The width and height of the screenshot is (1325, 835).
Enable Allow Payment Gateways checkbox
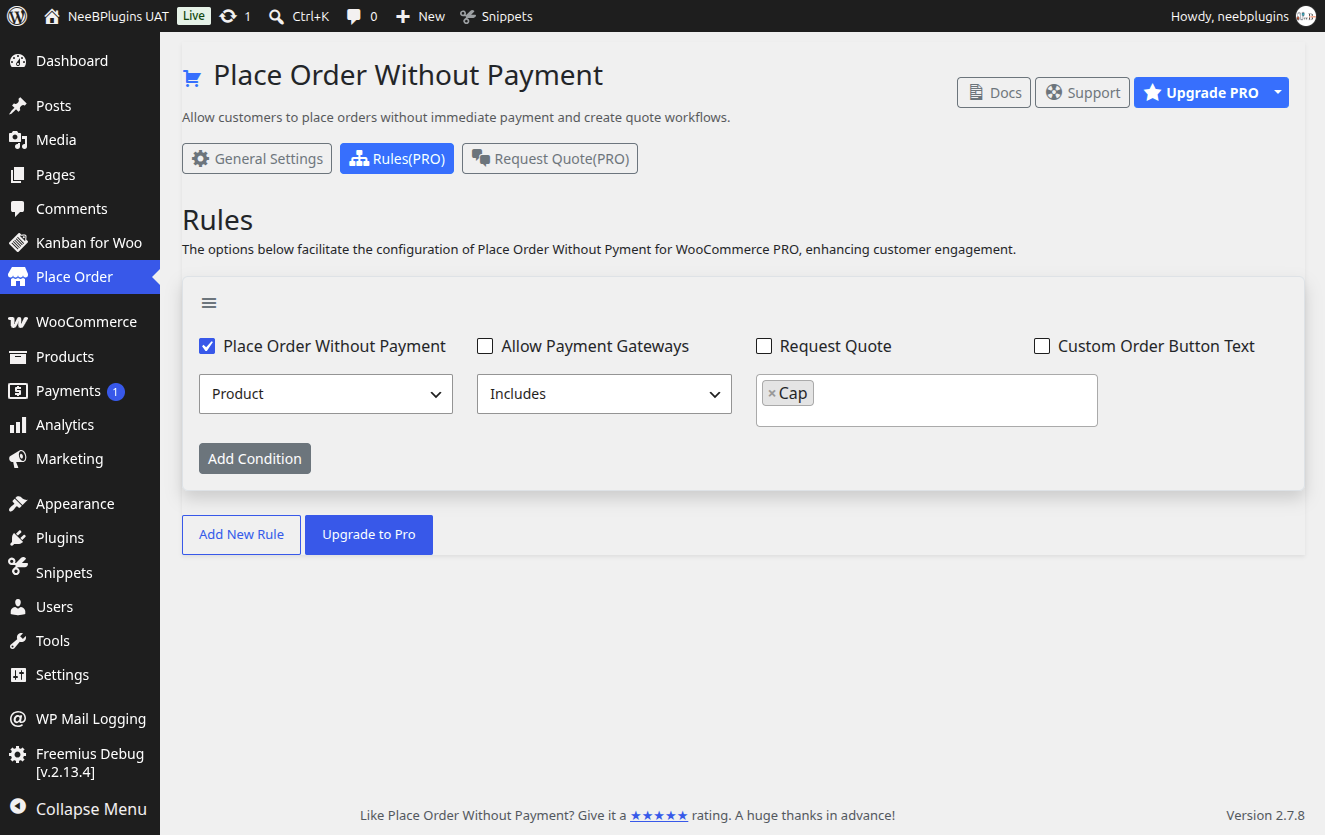pyautogui.click(x=485, y=346)
